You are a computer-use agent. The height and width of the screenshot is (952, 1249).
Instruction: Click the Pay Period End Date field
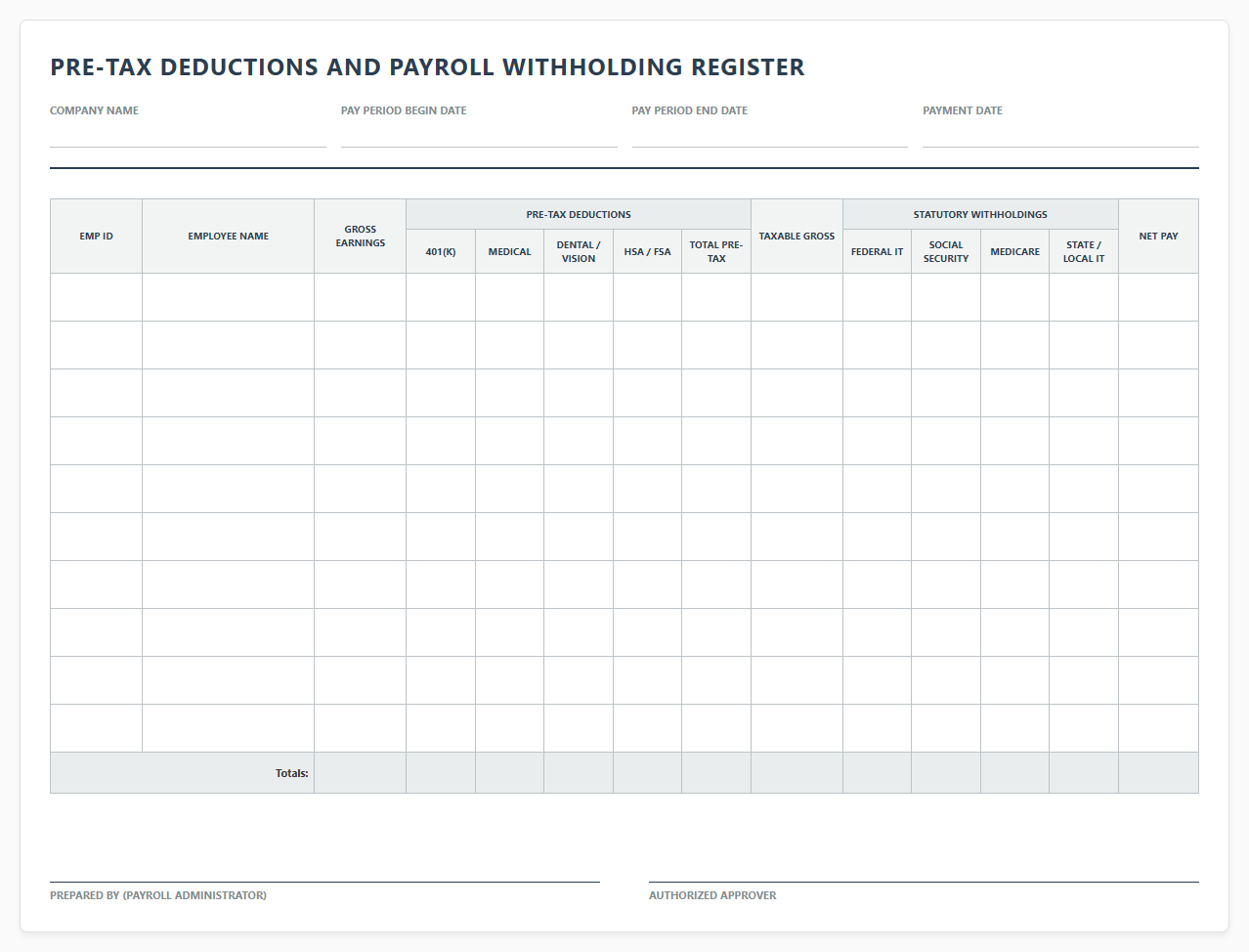point(770,134)
